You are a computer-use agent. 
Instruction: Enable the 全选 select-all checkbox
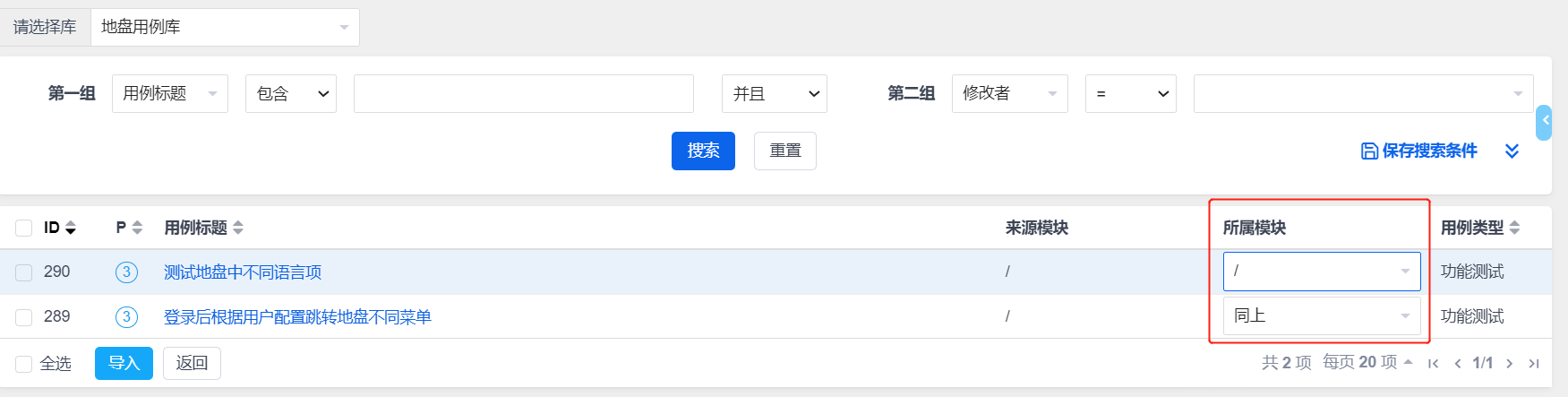point(24,364)
